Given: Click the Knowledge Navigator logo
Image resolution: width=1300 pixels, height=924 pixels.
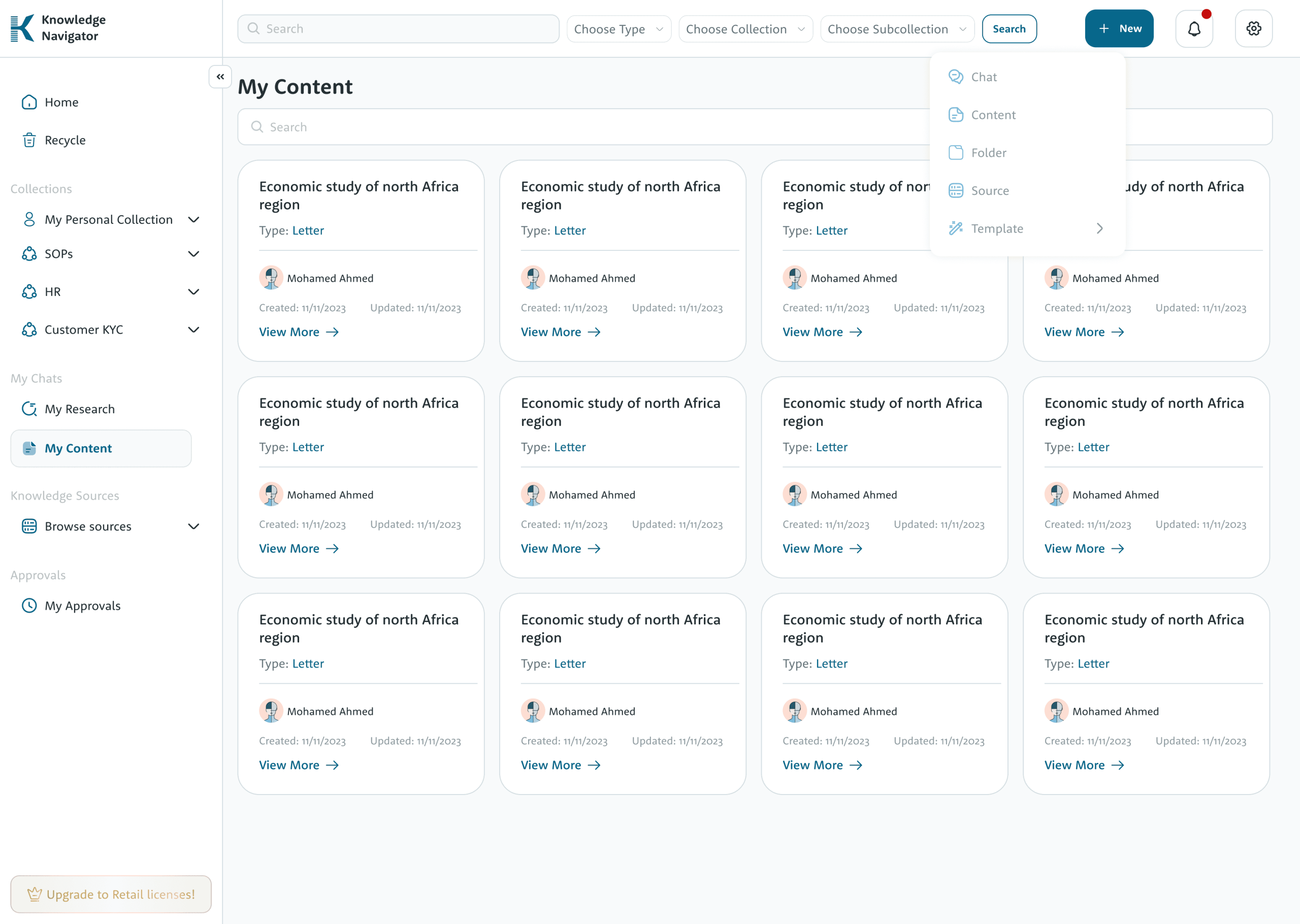Looking at the screenshot, I should pyautogui.click(x=58, y=28).
